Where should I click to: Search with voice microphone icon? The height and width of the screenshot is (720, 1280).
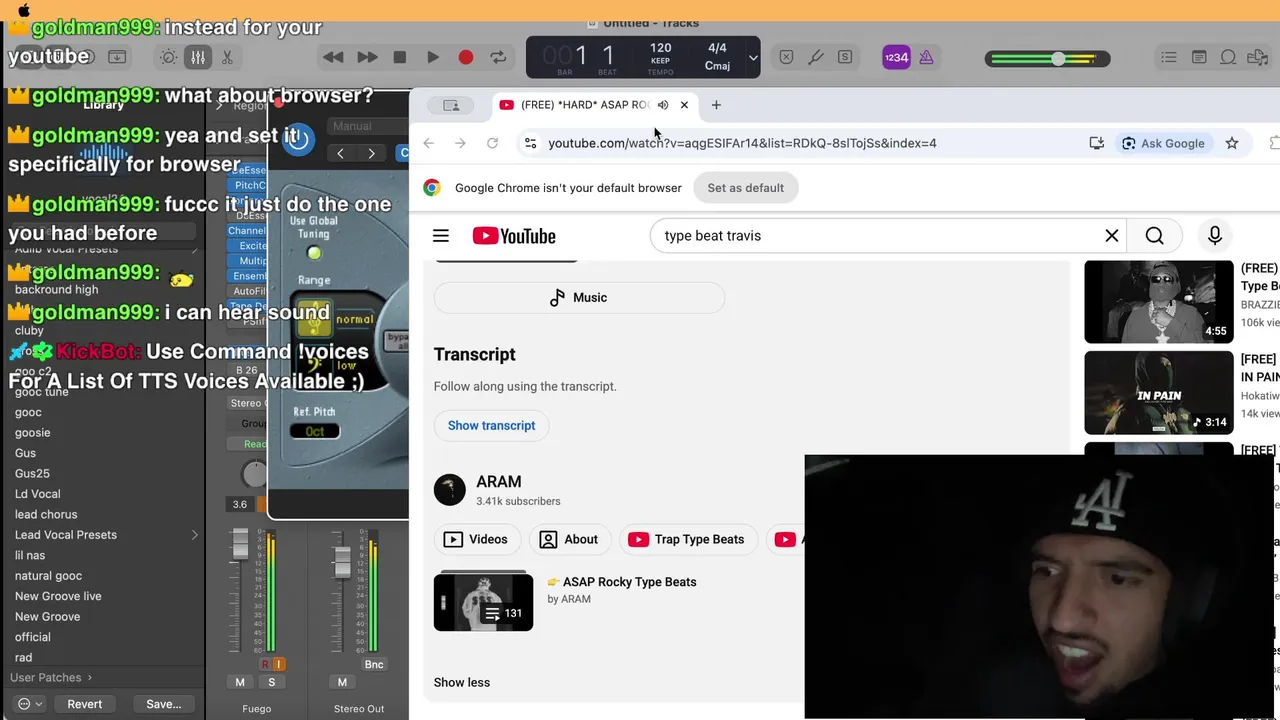1215,236
